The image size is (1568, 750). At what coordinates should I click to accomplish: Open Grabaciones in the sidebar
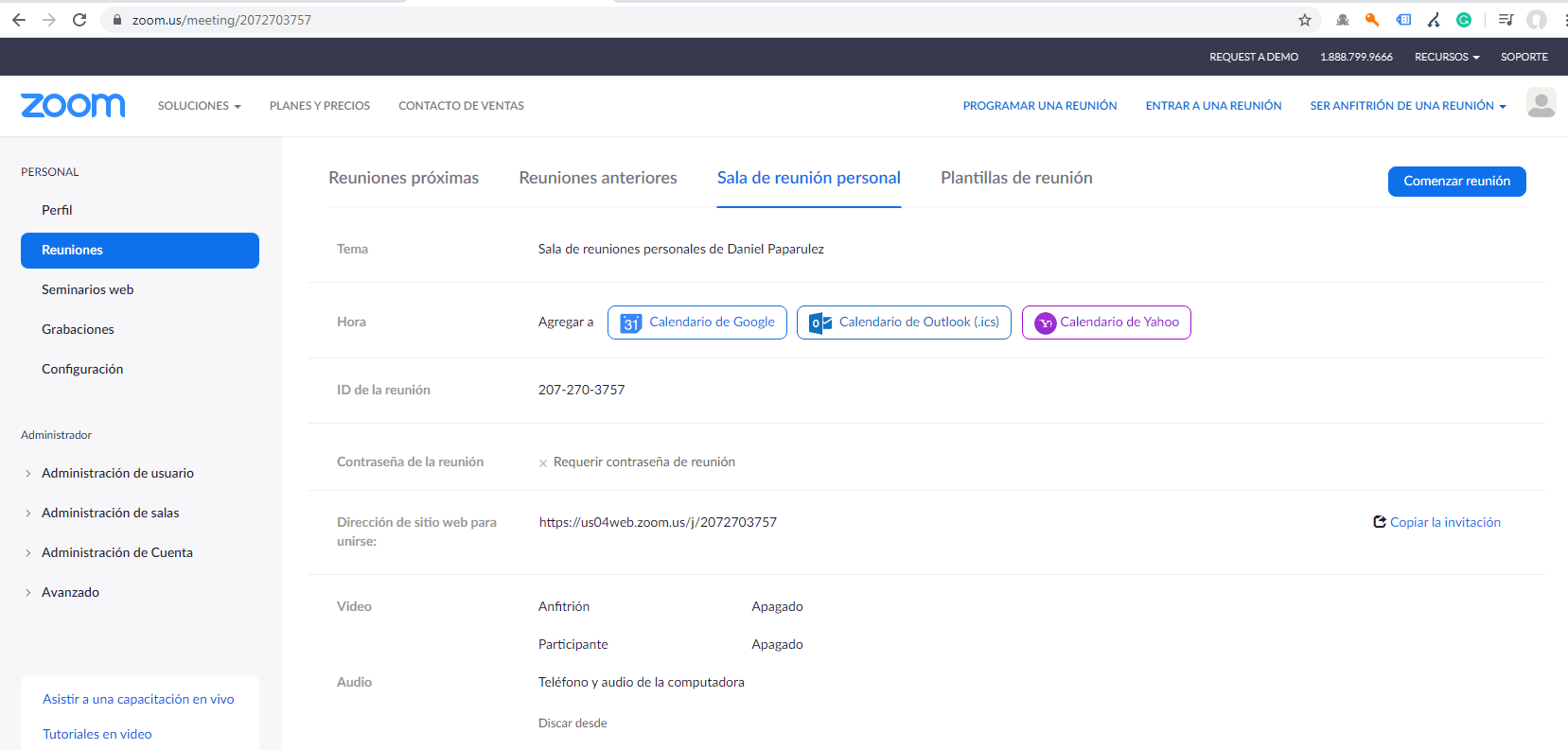click(78, 329)
